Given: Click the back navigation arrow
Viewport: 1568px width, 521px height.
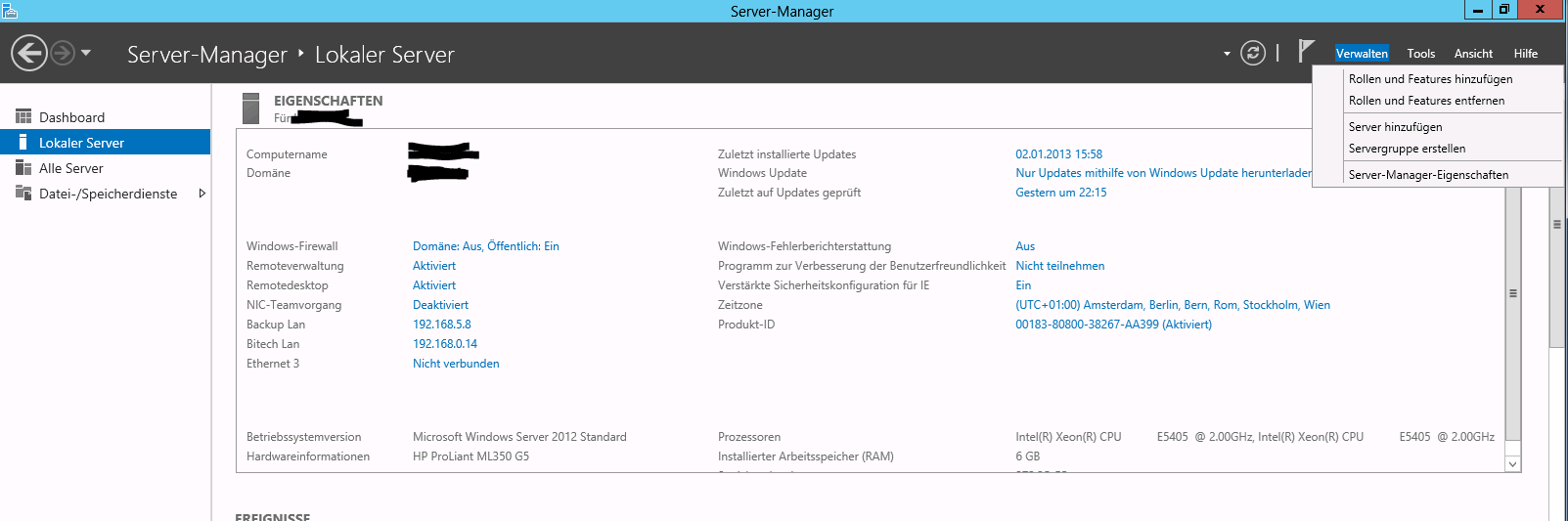Looking at the screenshot, I should 29,53.
